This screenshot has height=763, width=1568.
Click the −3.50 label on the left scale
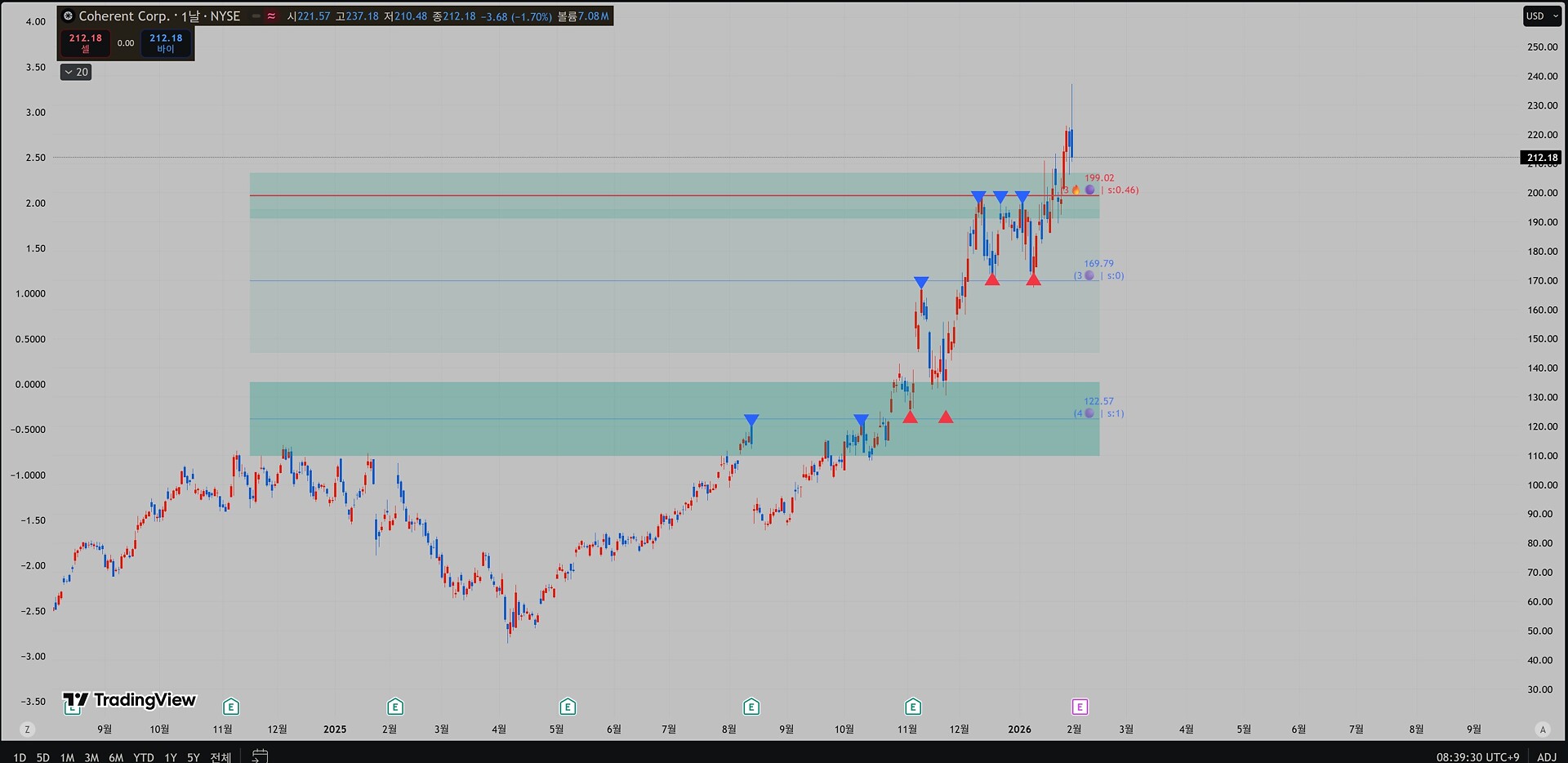(x=33, y=702)
